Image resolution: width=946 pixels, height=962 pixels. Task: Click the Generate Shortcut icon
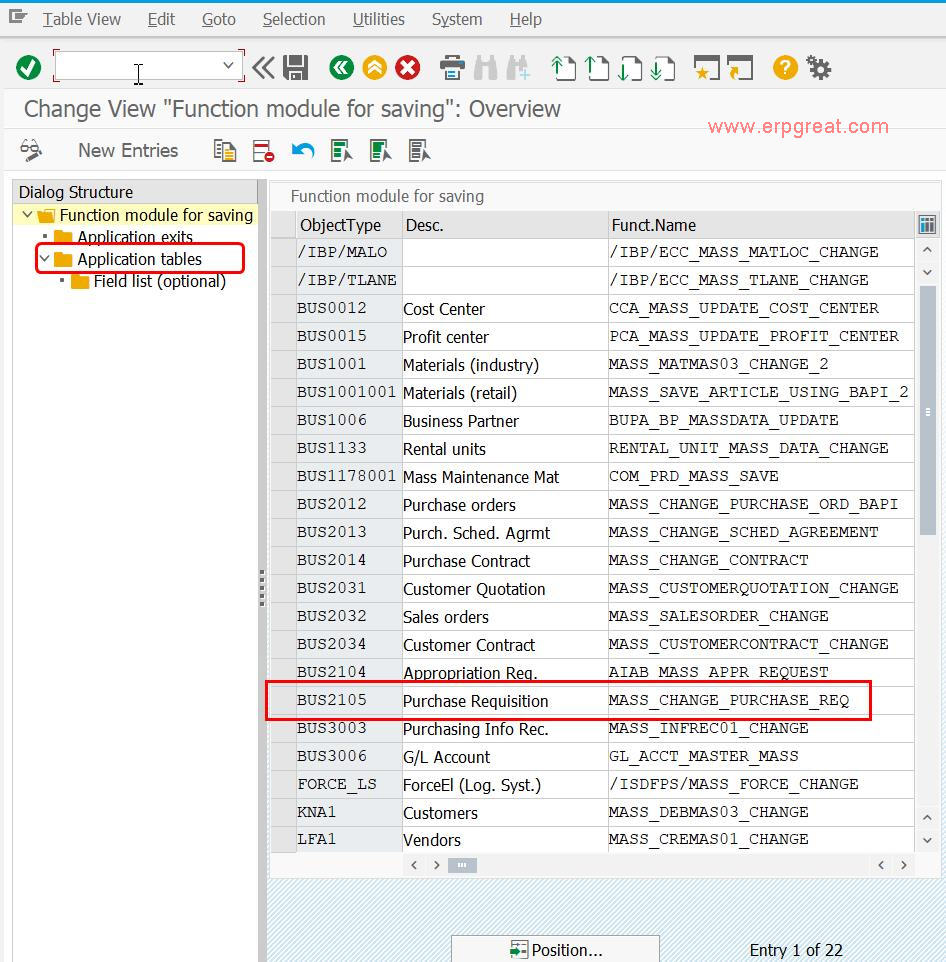[740, 67]
